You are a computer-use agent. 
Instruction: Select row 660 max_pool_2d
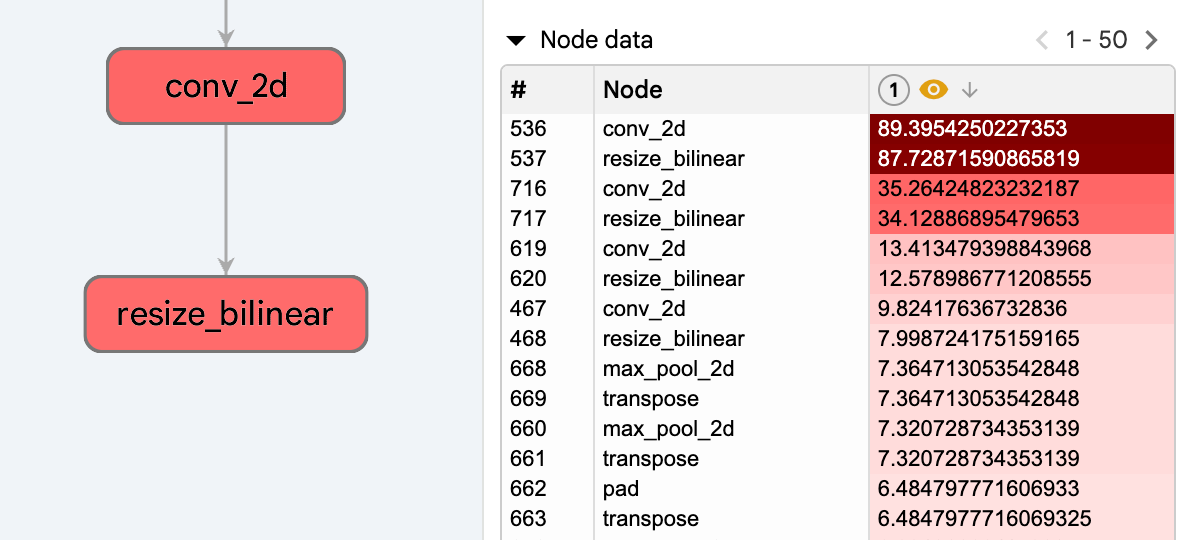[x=668, y=429]
